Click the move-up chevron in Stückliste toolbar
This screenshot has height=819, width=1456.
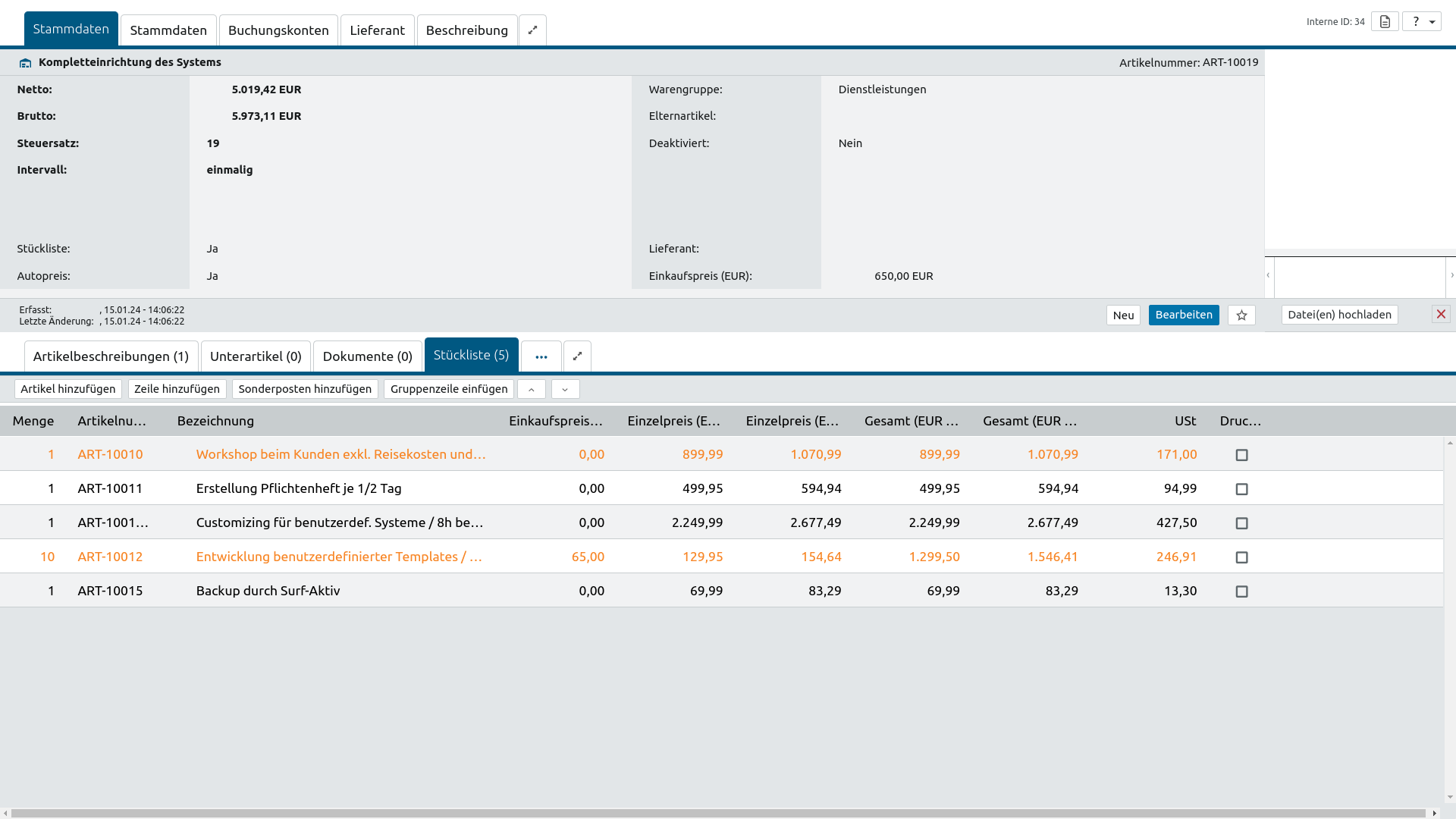pyautogui.click(x=531, y=390)
